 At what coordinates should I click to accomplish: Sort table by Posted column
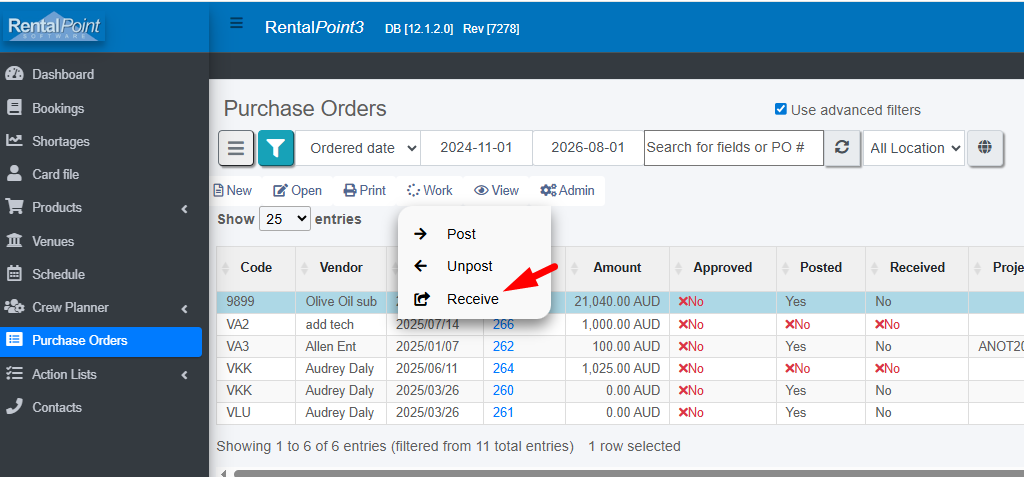click(x=821, y=268)
